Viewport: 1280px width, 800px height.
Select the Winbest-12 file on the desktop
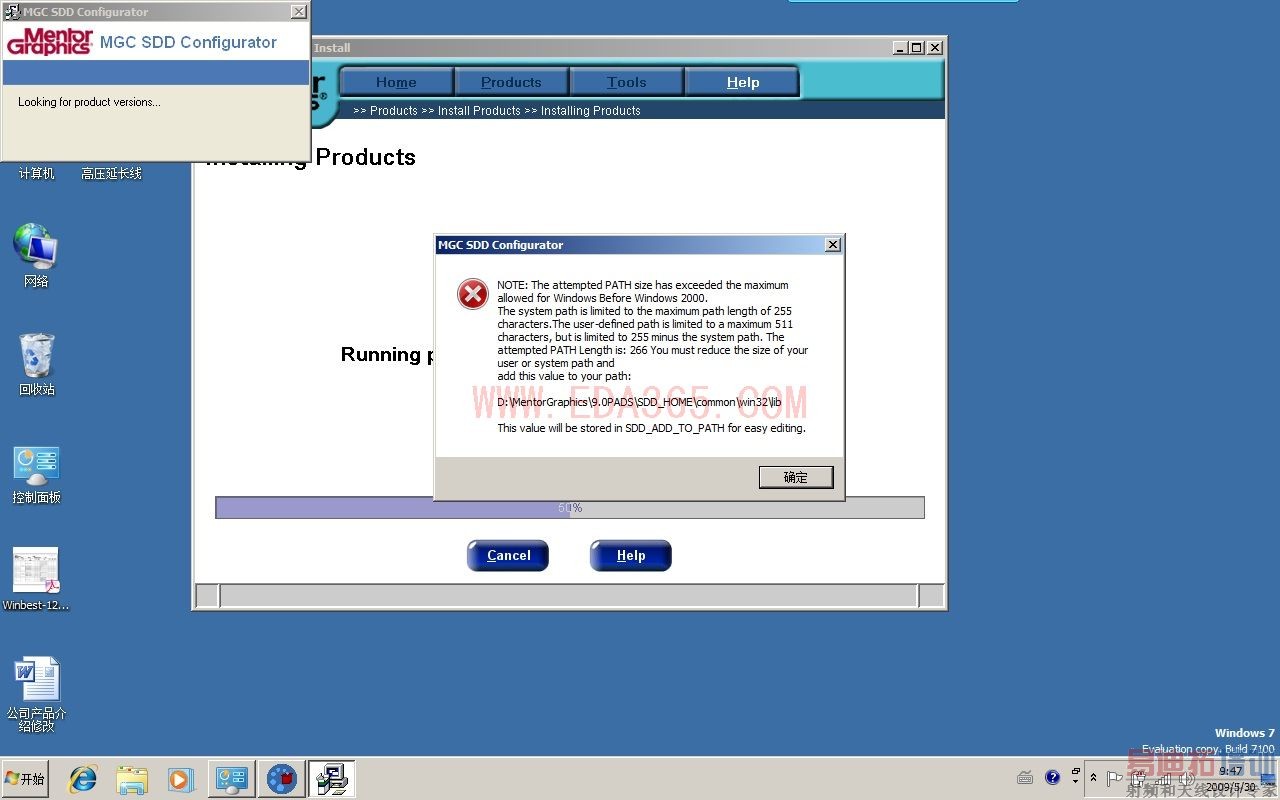click(x=37, y=579)
